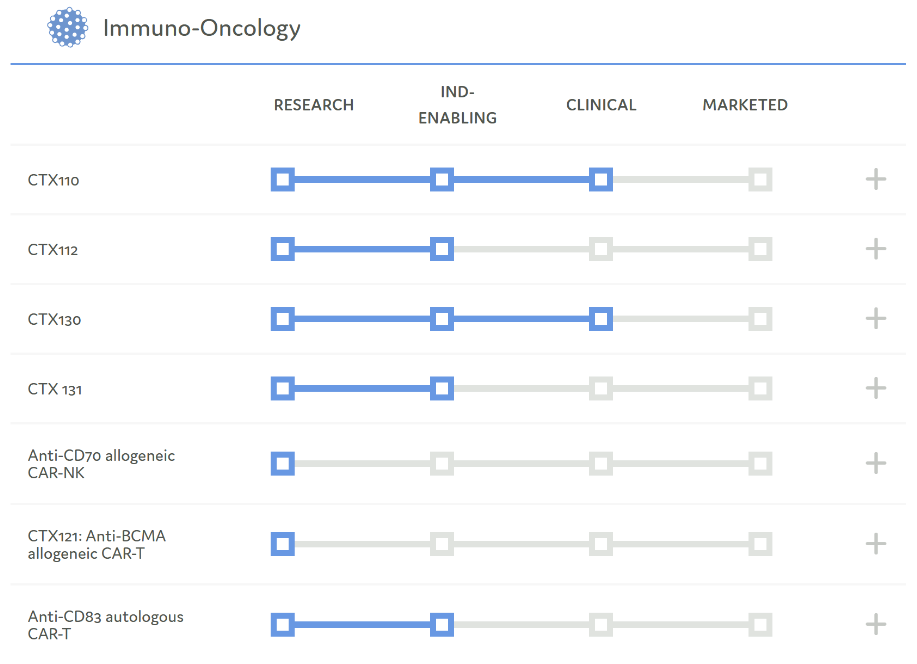
Task: Click CTX112 IND-Enabling stage marker
Action: point(442,249)
